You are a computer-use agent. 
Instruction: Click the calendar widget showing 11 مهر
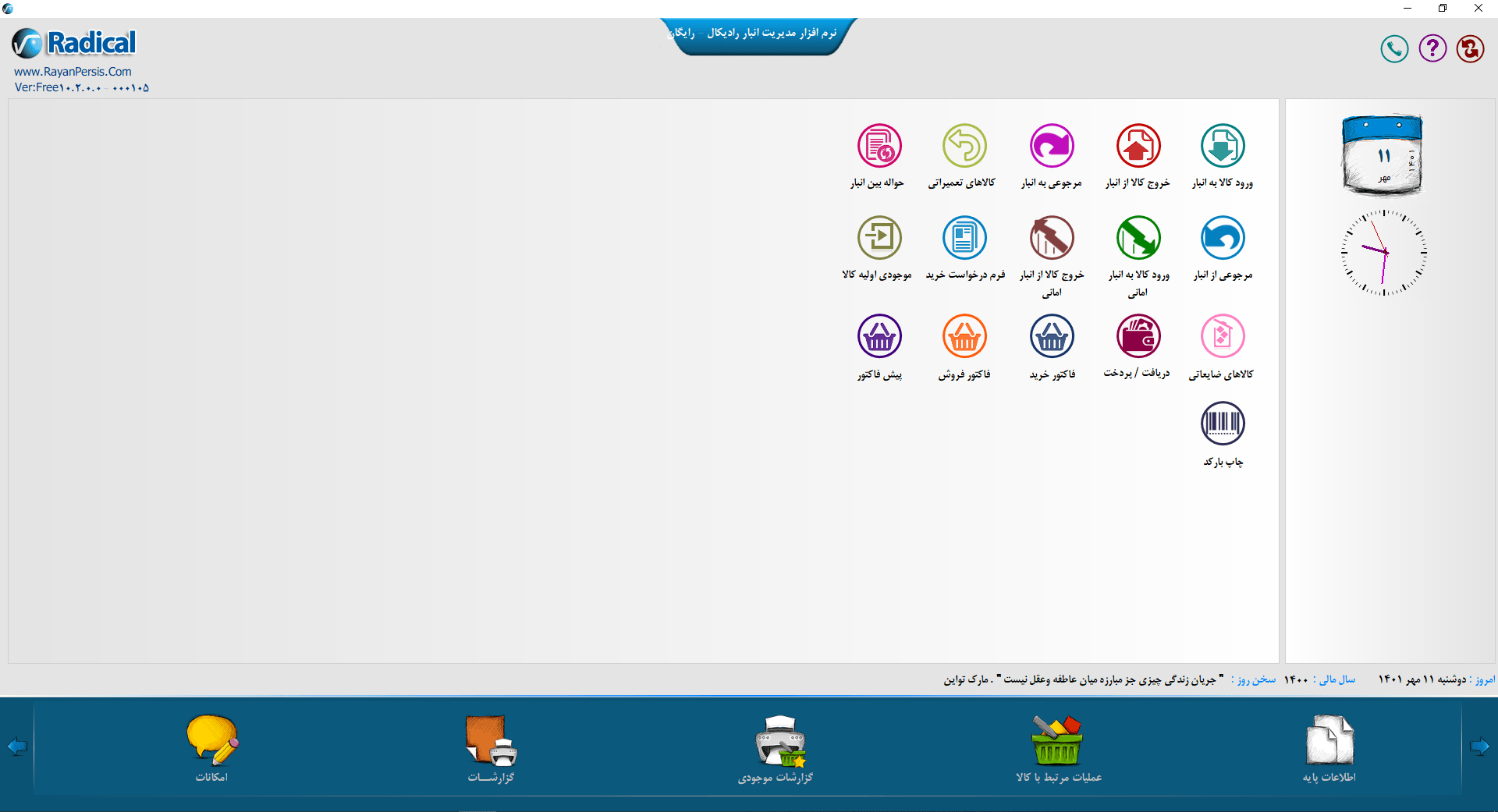point(1382,155)
